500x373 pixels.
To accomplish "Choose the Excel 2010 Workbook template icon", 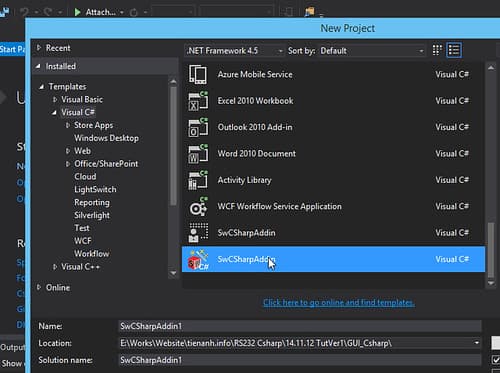I will tap(198, 101).
